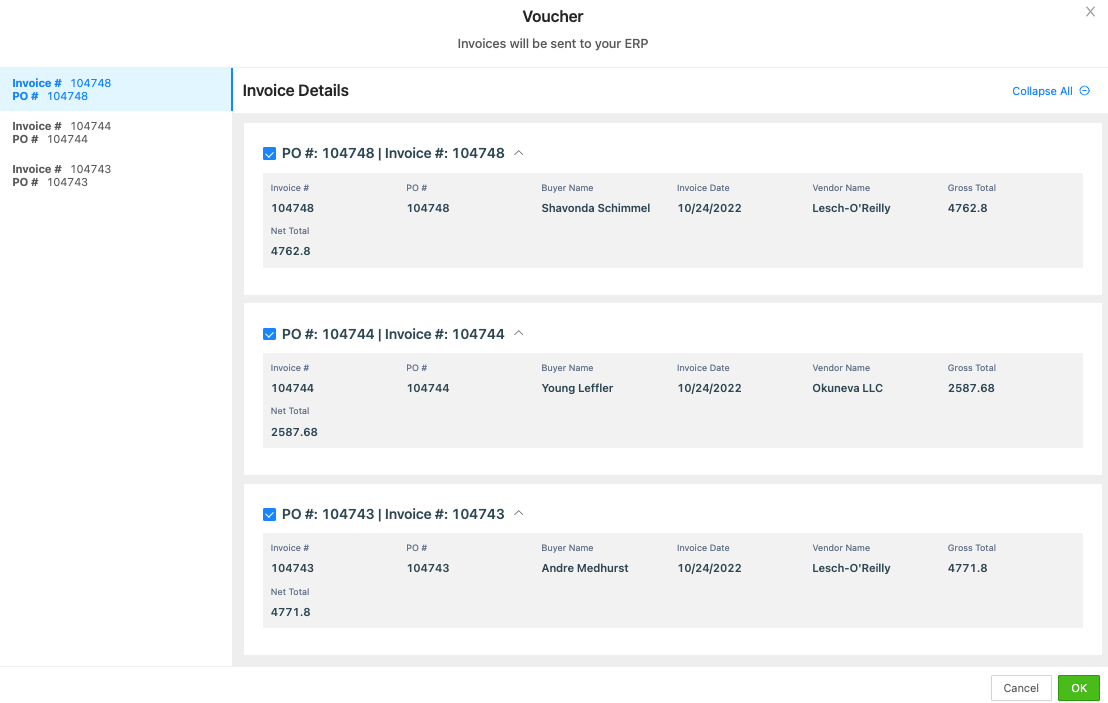Click buyer name Andre Medhurst
Image resolution: width=1108 pixels, height=703 pixels.
[x=584, y=568]
